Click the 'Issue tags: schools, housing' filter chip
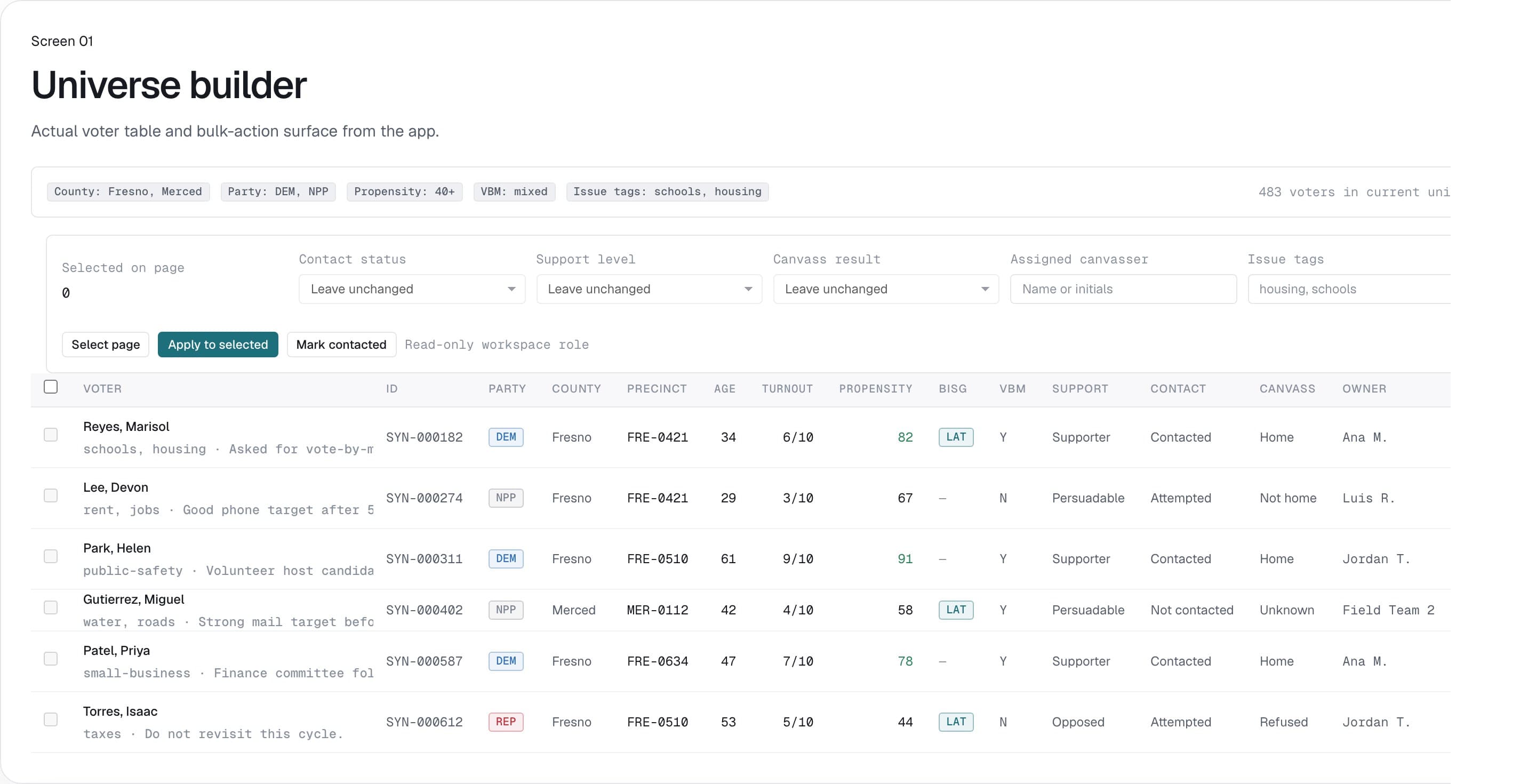Image resolution: width=1536 pixels, height=784 pixels. click(x=667, y=191)
